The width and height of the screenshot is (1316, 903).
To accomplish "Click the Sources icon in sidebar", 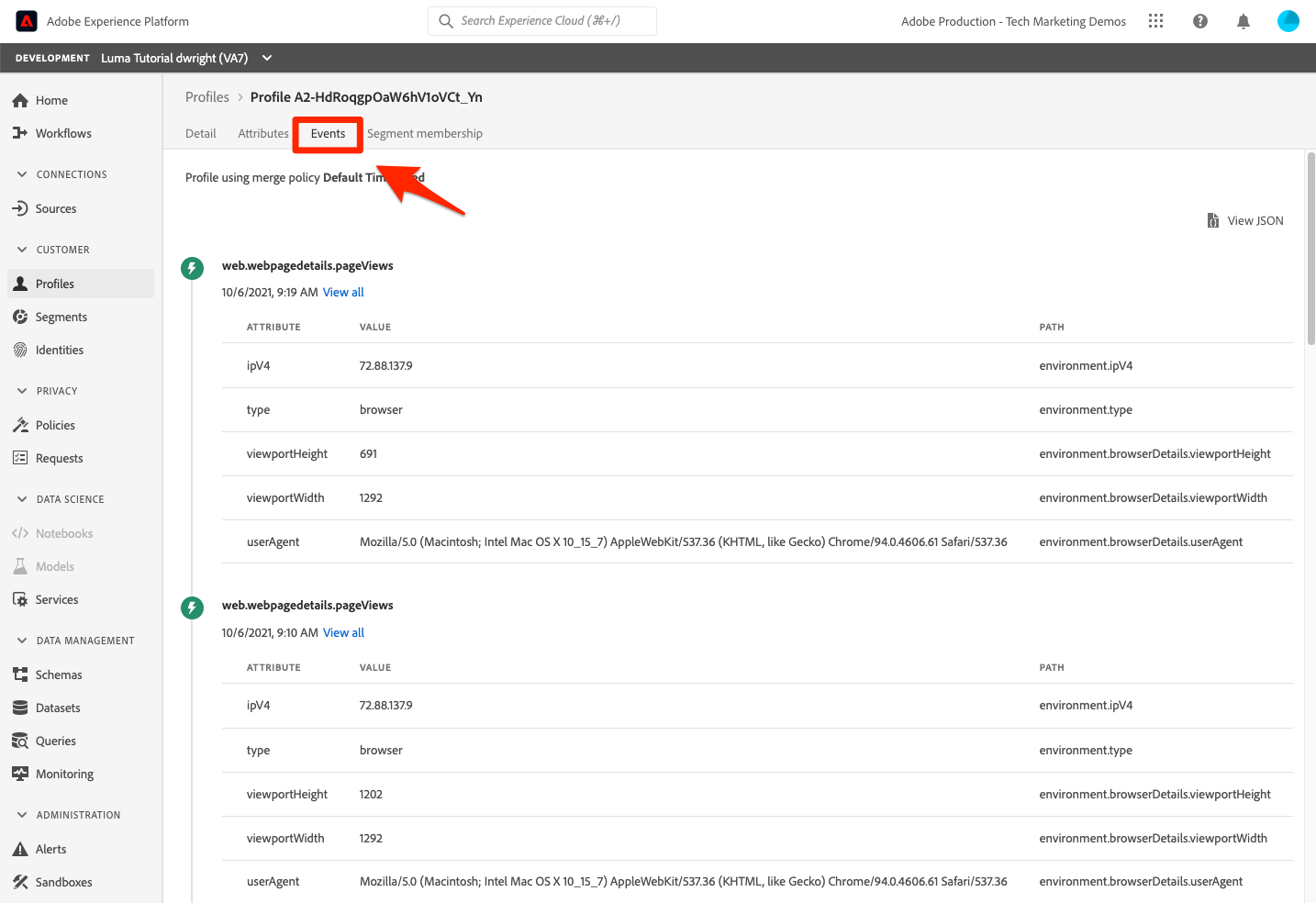I will coord(20,208).
